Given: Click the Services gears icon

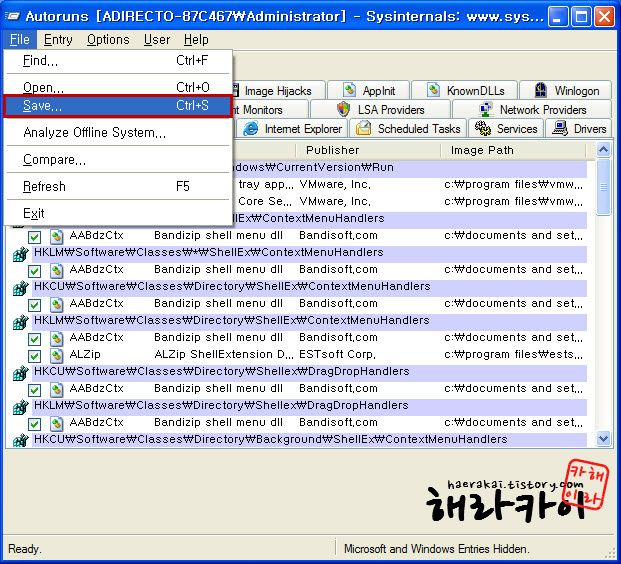Looking at the screenshot, I should [482, 128].
